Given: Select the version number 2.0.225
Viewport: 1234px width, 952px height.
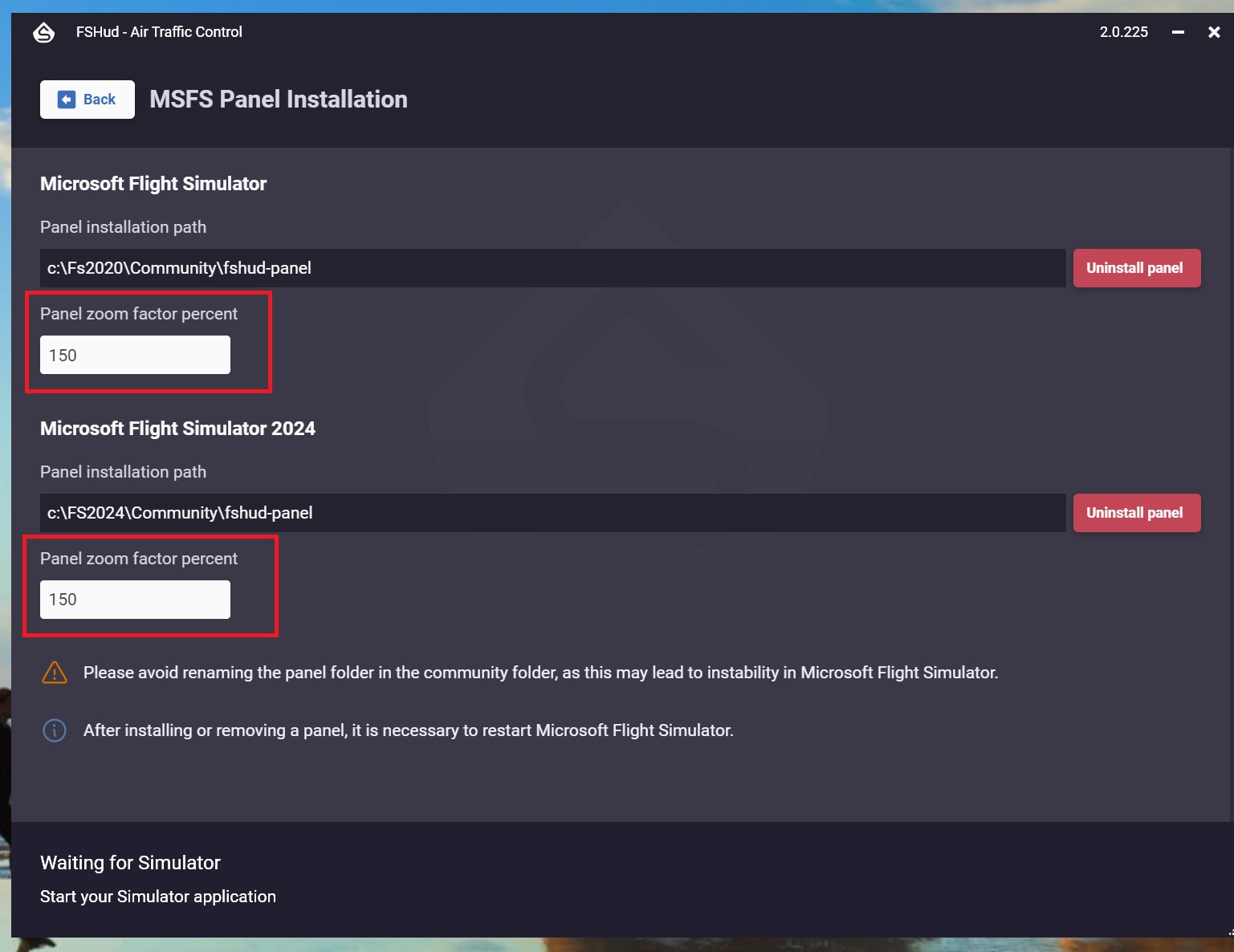Looking at the screenshot, I should [x=1124, y=32].
